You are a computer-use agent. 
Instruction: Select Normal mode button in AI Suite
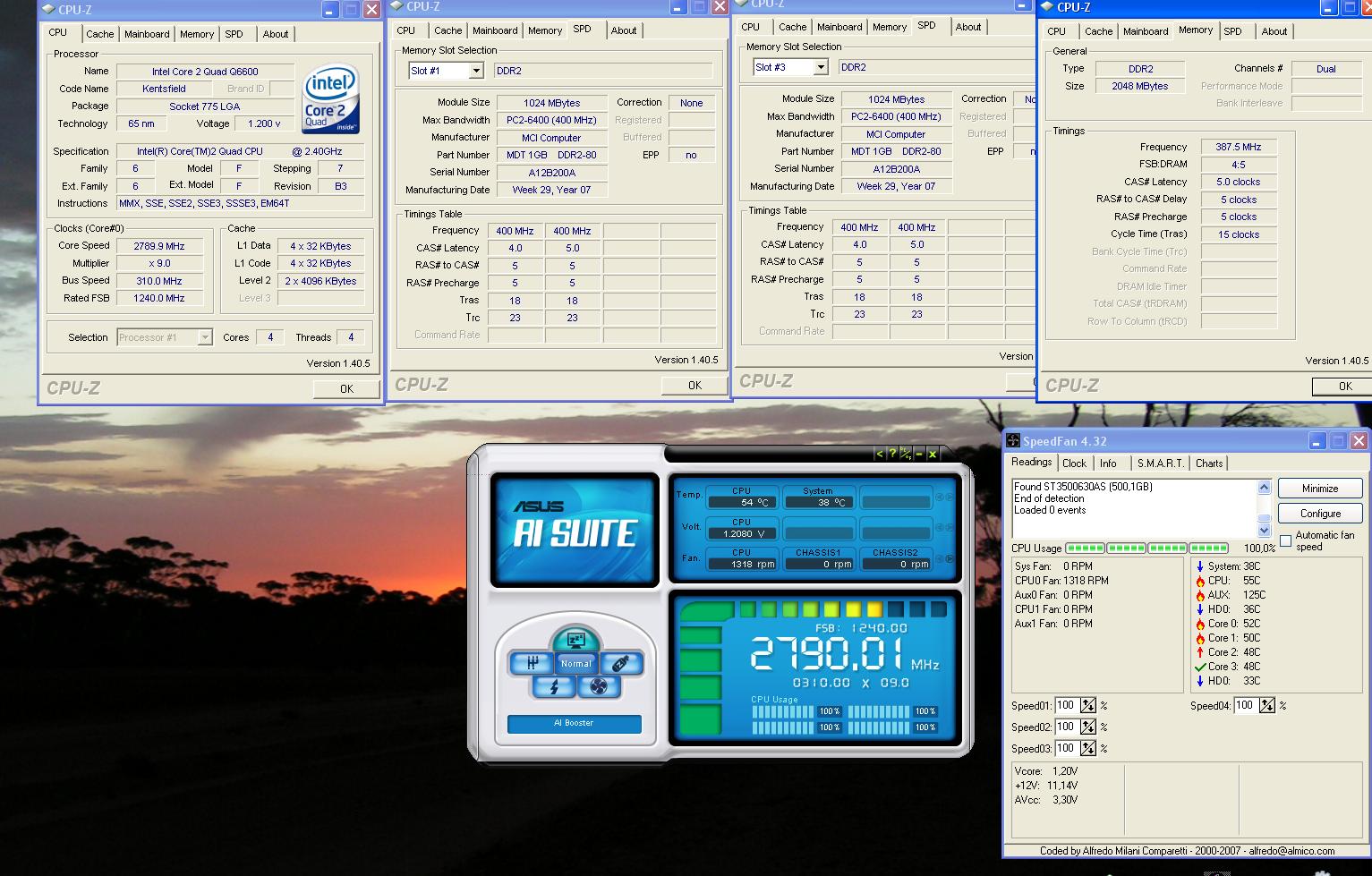575,663
